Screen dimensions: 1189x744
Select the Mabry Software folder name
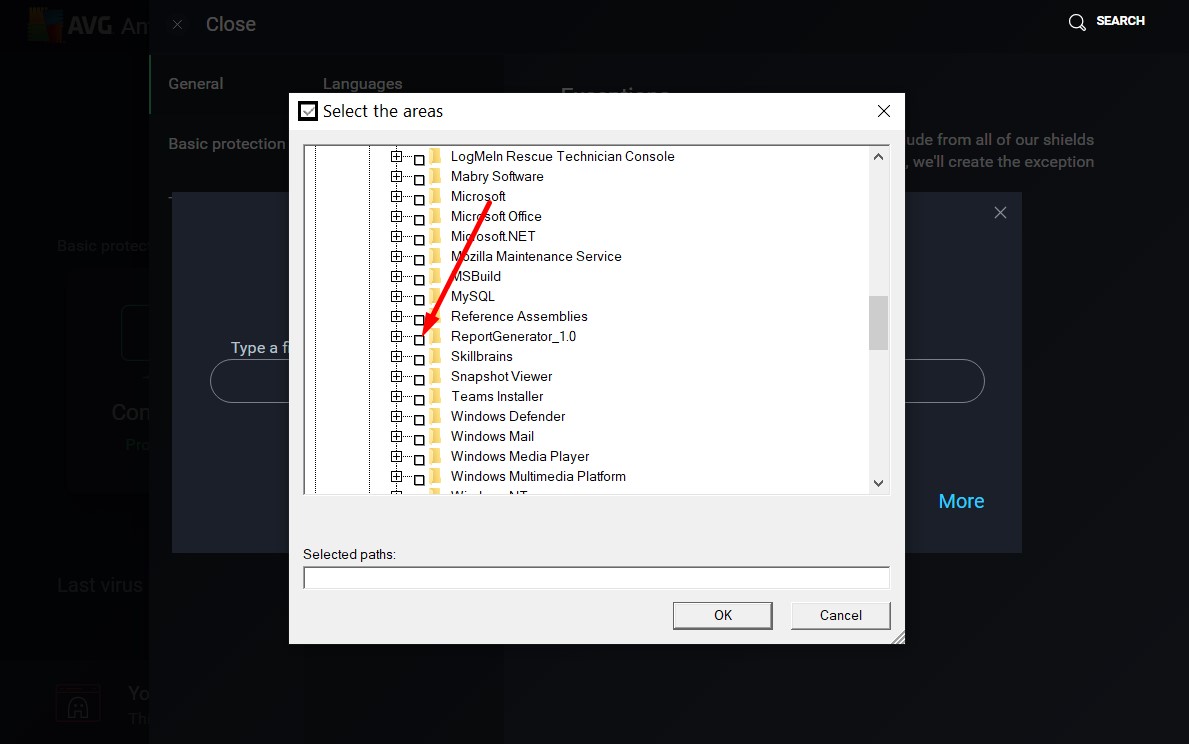pos(497,176)
